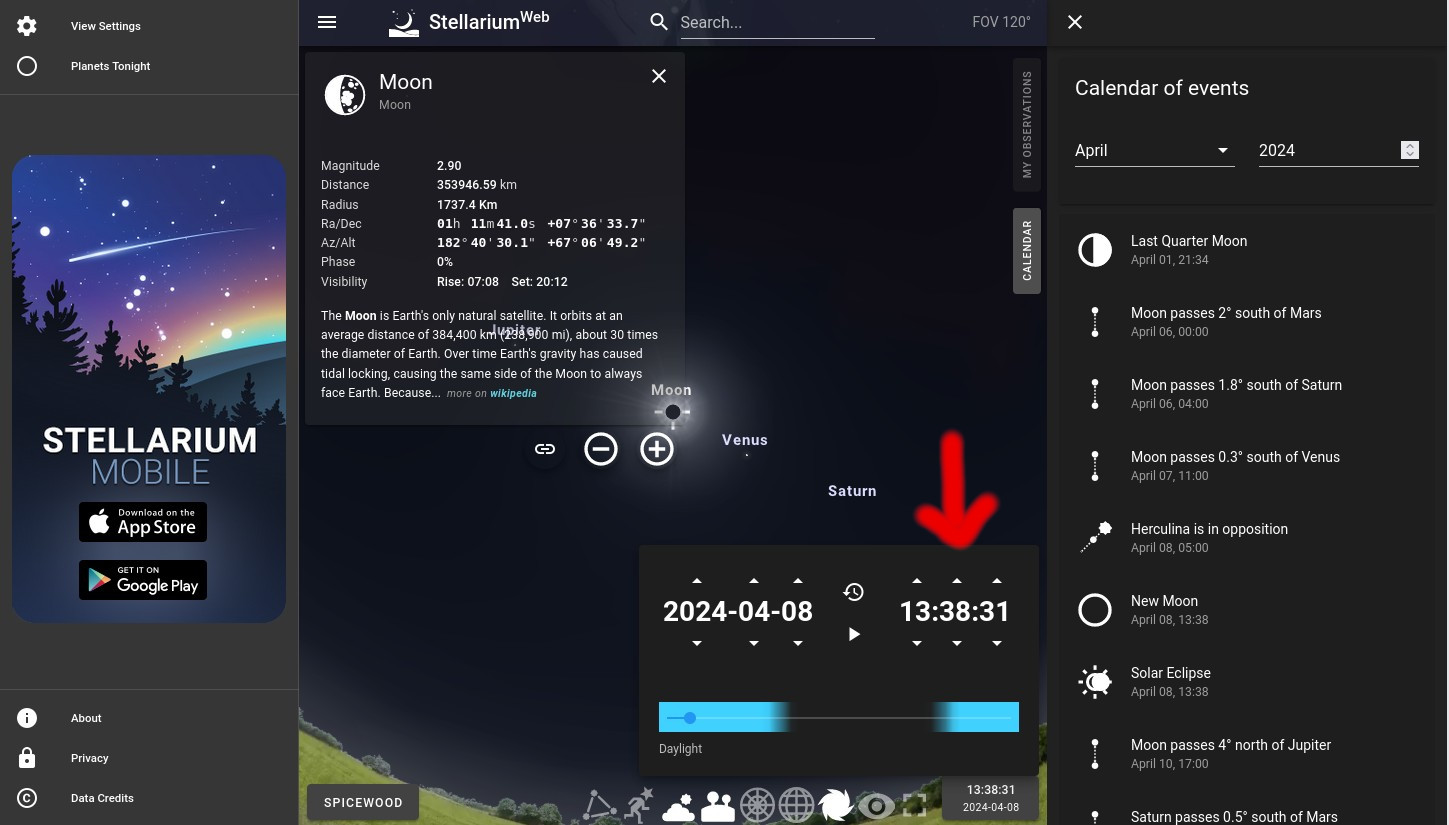Viewport: 1449px width, 825px height.
Task: Enable night mode eye icon
Action: tap(876, 805)
